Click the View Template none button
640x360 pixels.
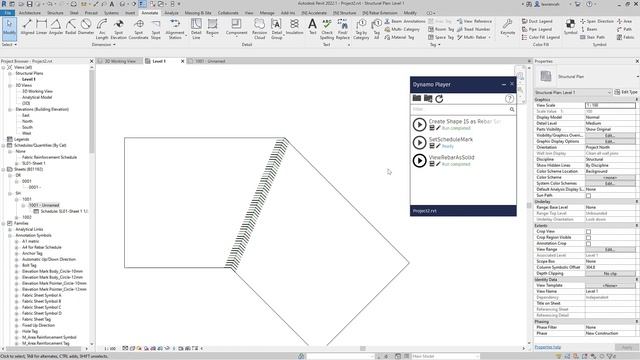[610, 286]
